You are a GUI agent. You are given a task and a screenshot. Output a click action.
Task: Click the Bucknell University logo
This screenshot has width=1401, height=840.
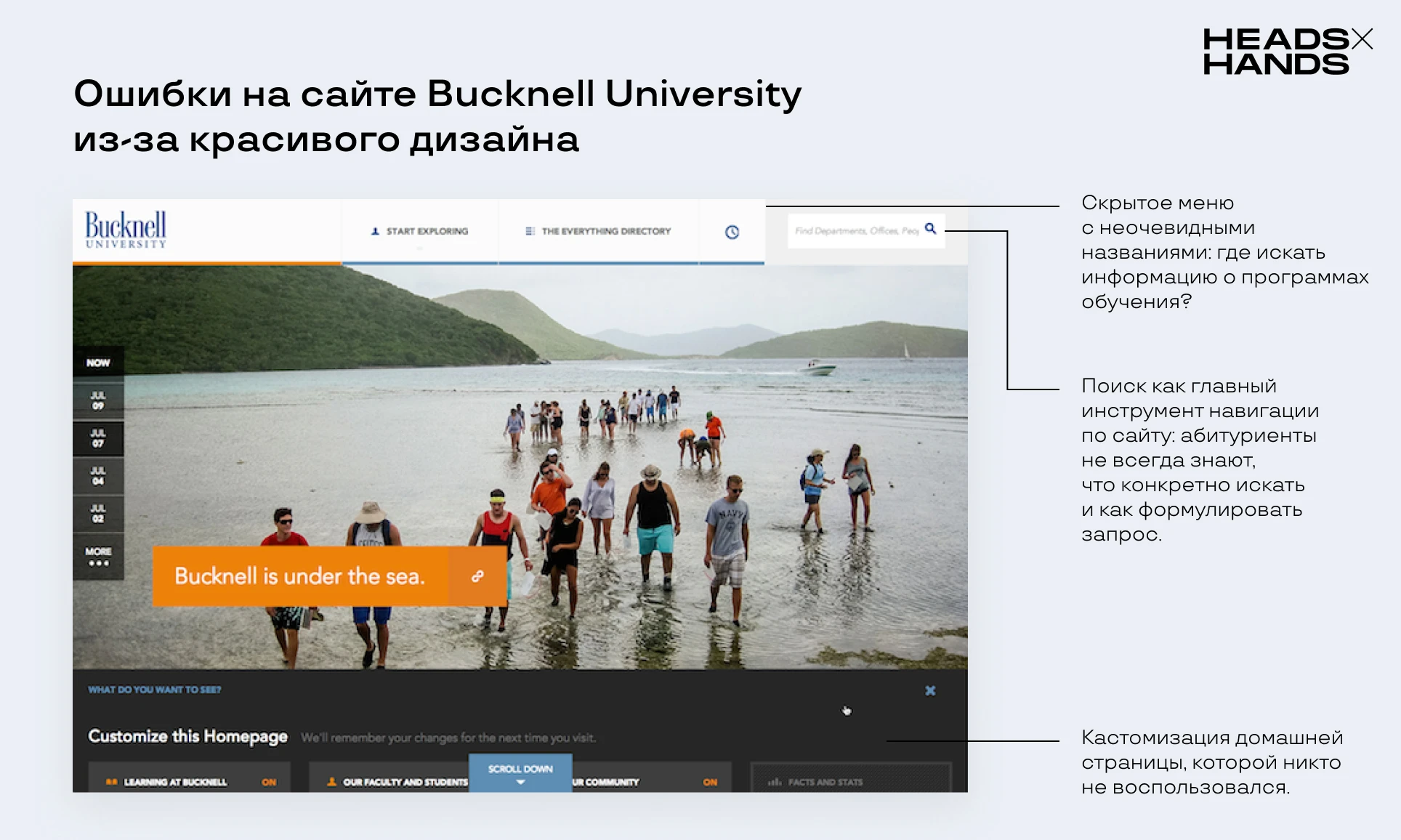click(x=126, y=230)
